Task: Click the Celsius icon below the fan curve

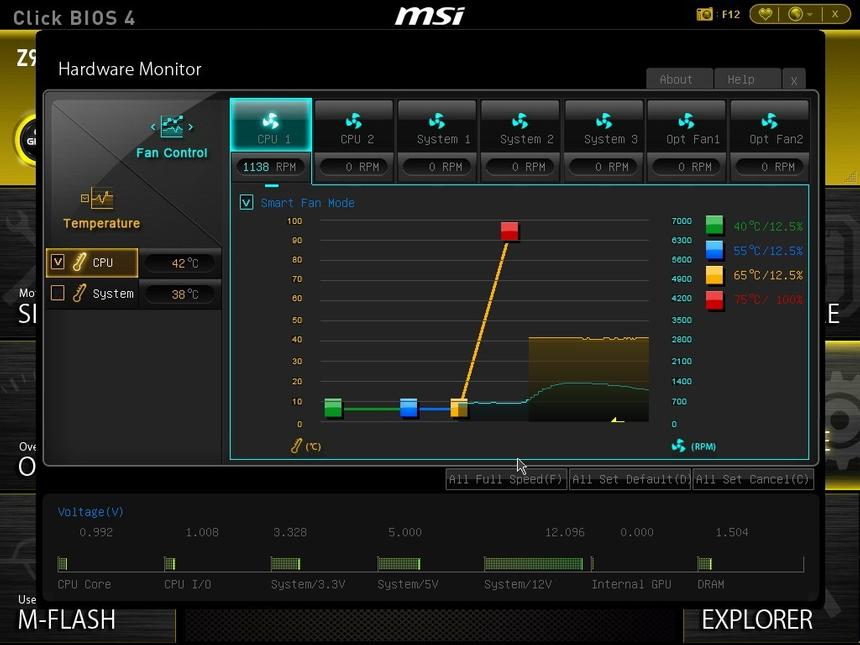Action: click(x=298, y=445)
